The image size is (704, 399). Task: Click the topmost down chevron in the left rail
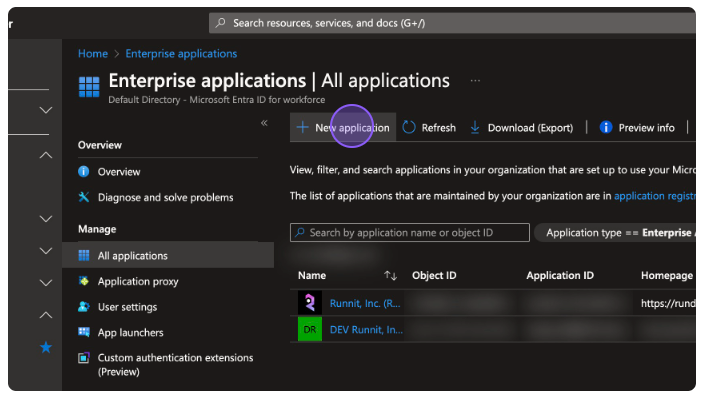46,110
